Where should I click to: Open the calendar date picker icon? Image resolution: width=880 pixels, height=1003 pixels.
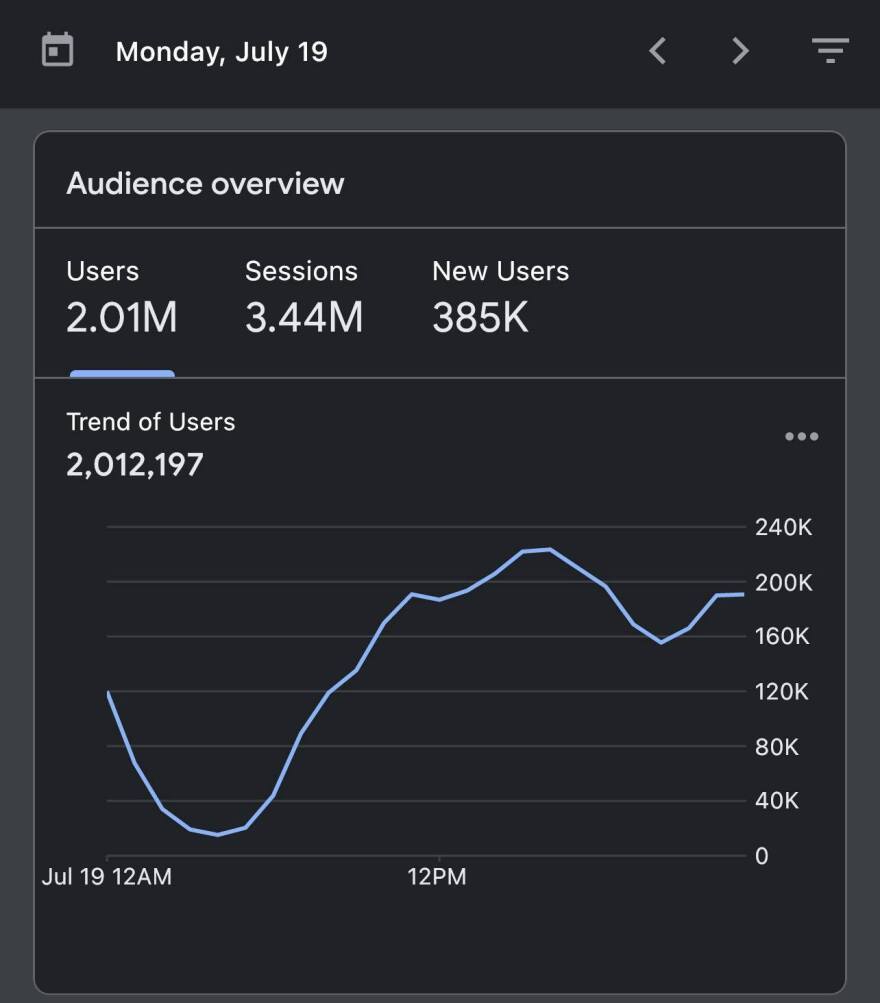(58, 51)
